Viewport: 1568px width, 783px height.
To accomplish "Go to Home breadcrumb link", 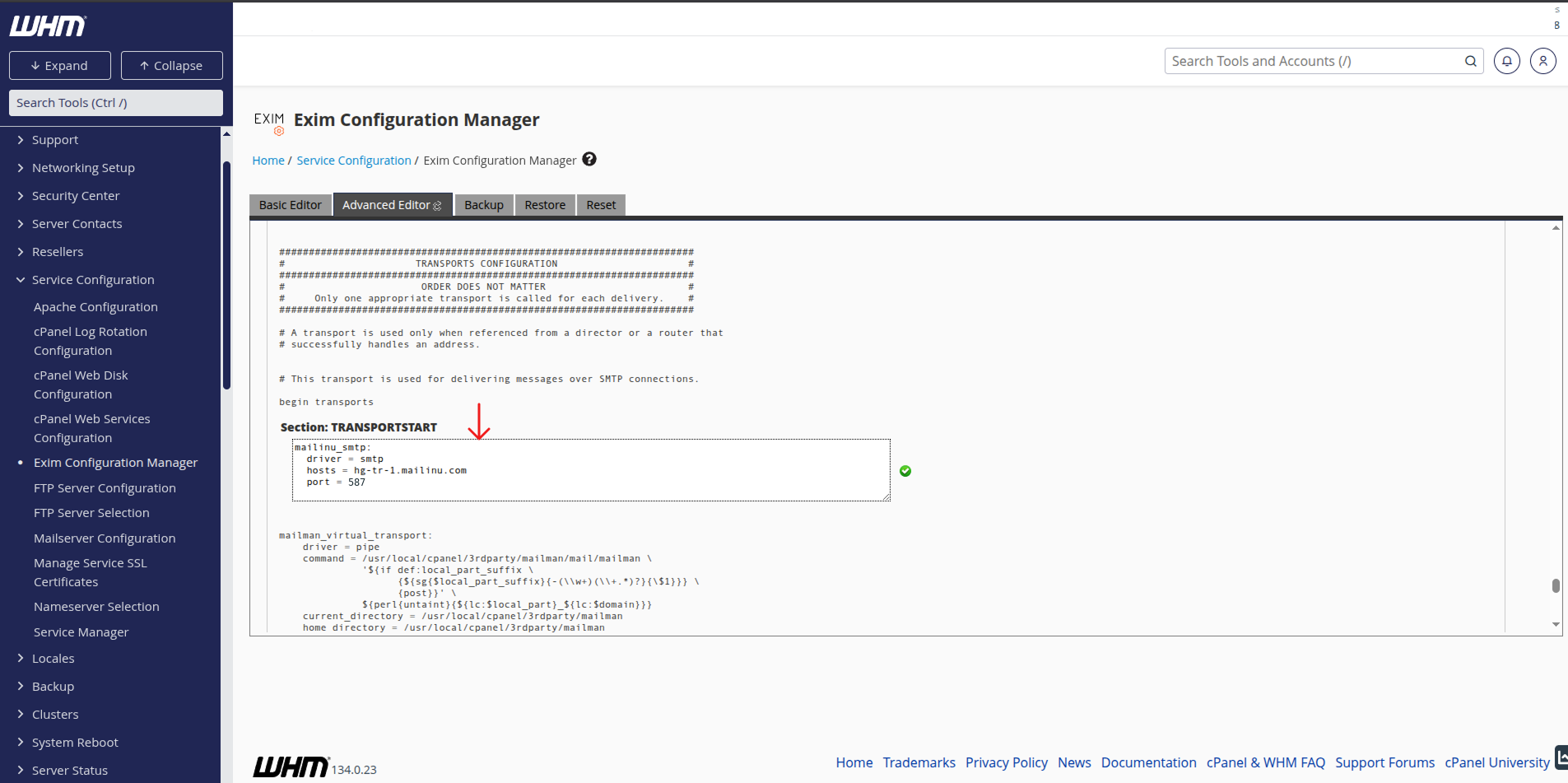I will [268, 161].
